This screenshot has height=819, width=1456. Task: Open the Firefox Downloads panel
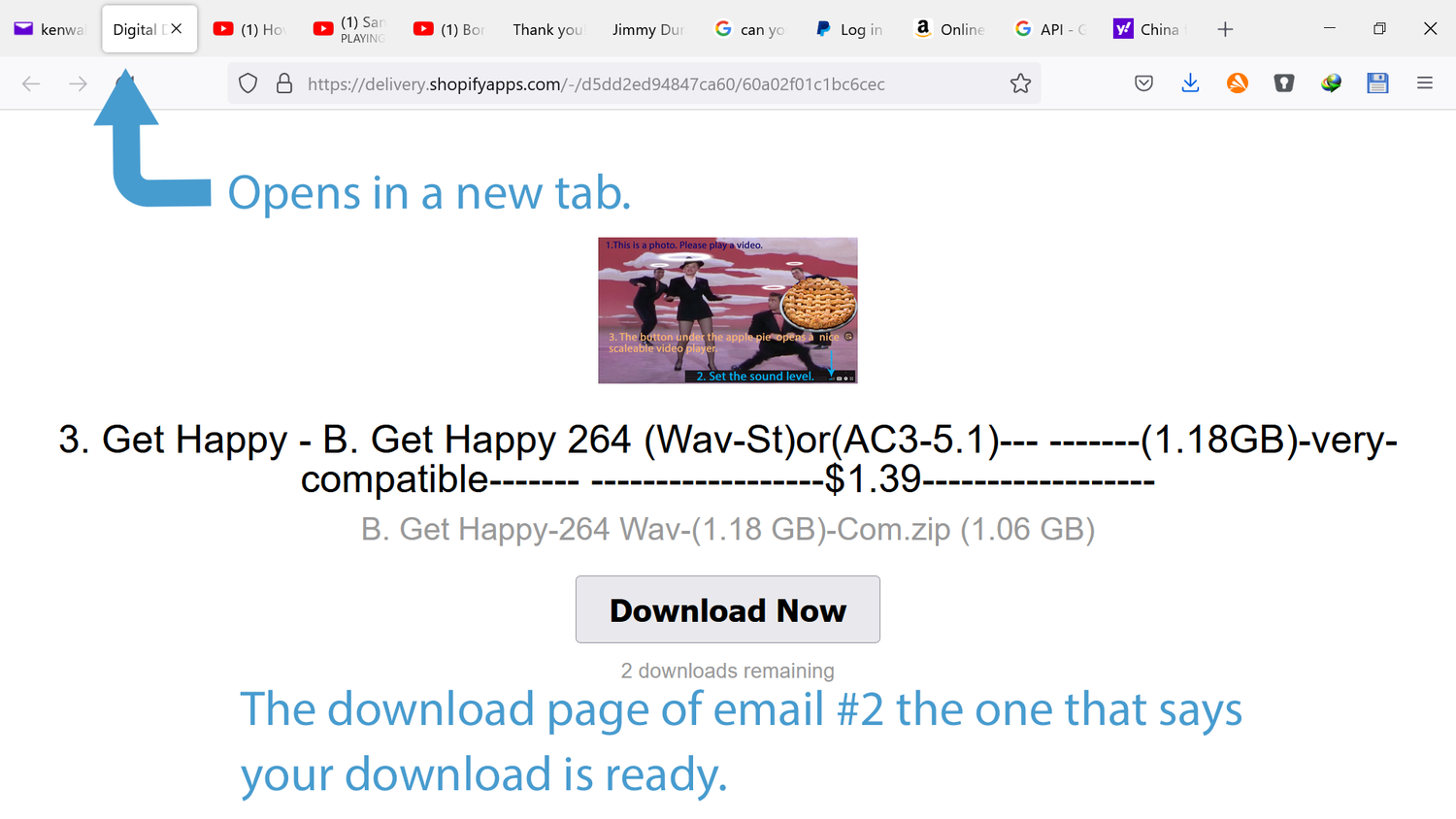coord(1190,83)
